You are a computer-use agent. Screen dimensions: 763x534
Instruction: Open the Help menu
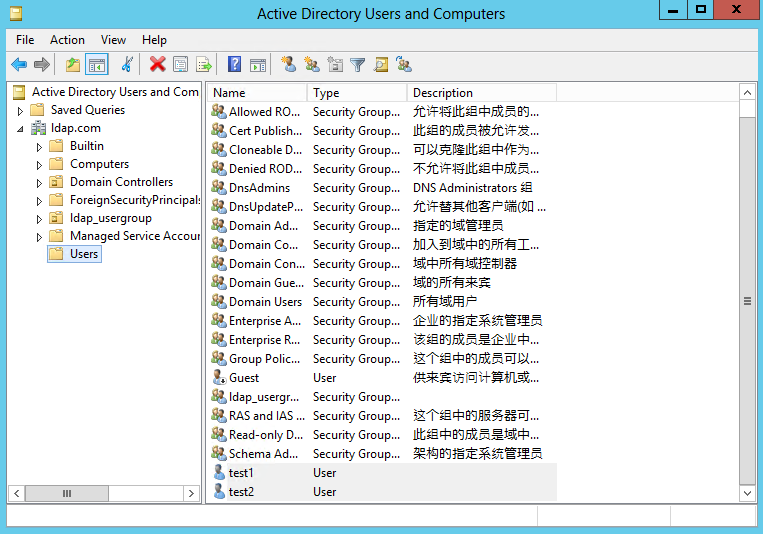[x=154, y=40]
